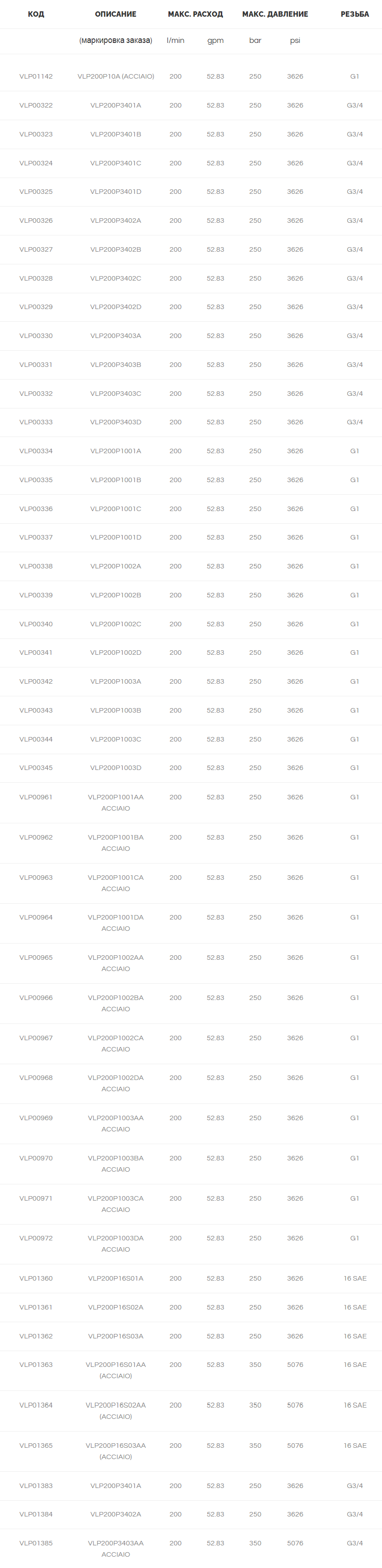Select code VLP01384
This screenshot has height=1568, width=382.
tap(36, 1514)
